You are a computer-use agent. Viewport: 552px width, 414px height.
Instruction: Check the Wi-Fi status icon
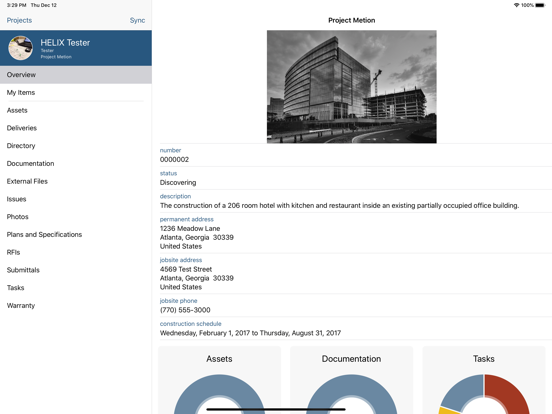tap(516, 5)
